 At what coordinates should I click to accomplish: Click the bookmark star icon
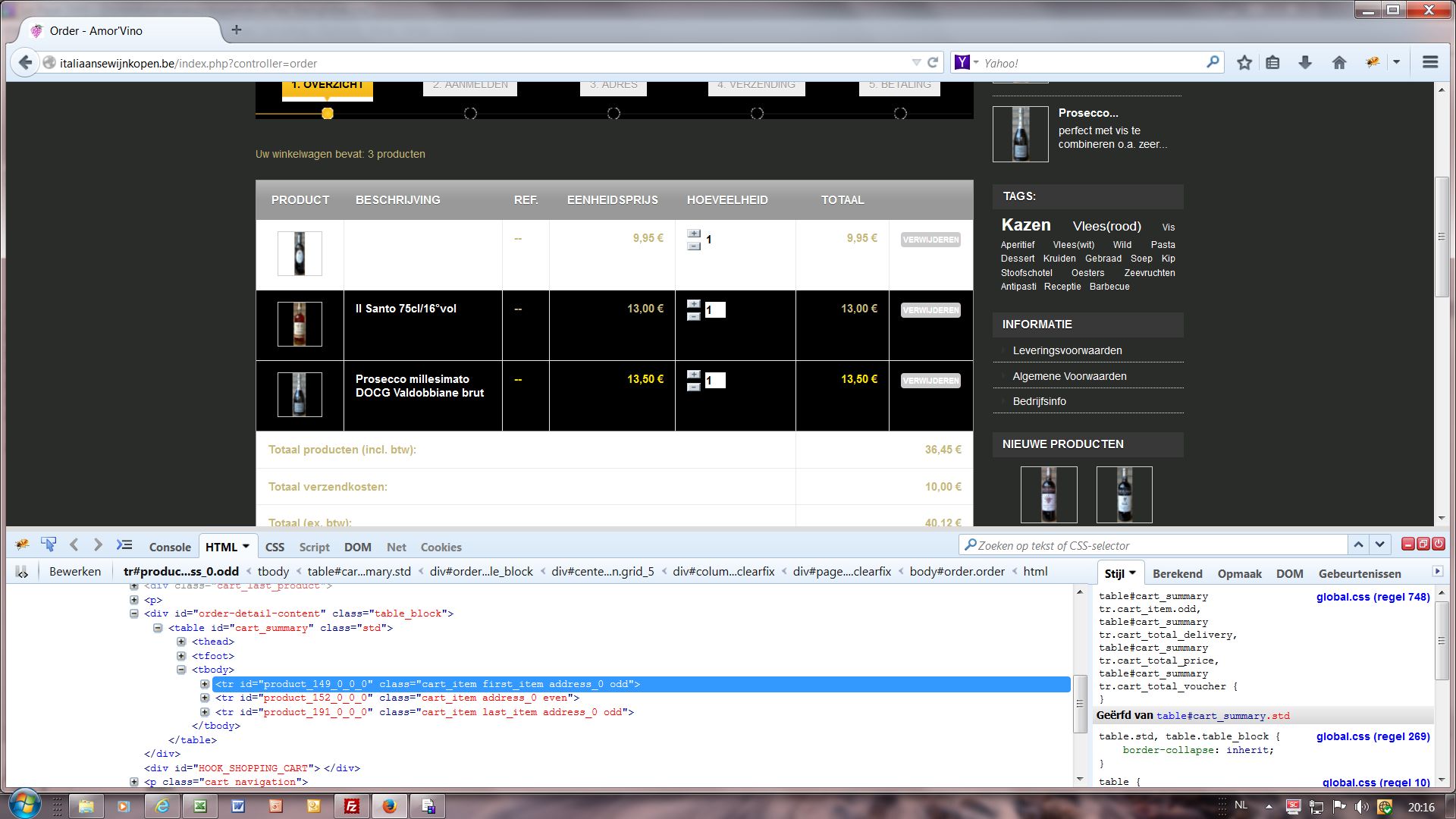click(1244, 63)
